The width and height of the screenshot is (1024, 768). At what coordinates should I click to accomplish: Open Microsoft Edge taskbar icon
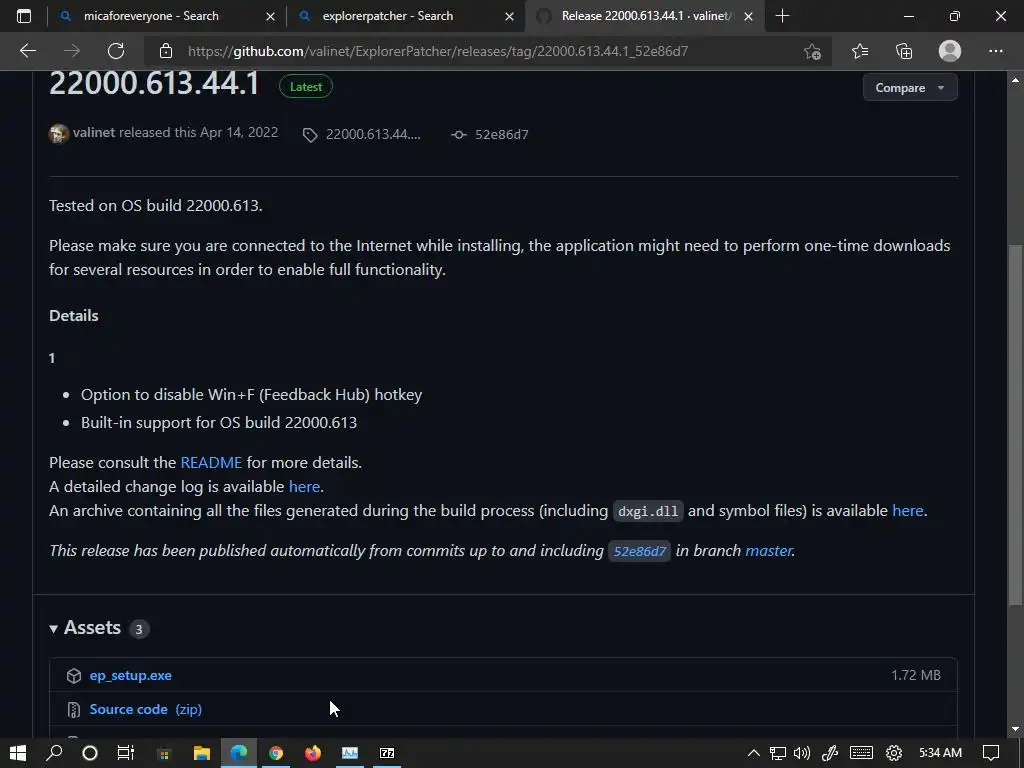(239, 753)
